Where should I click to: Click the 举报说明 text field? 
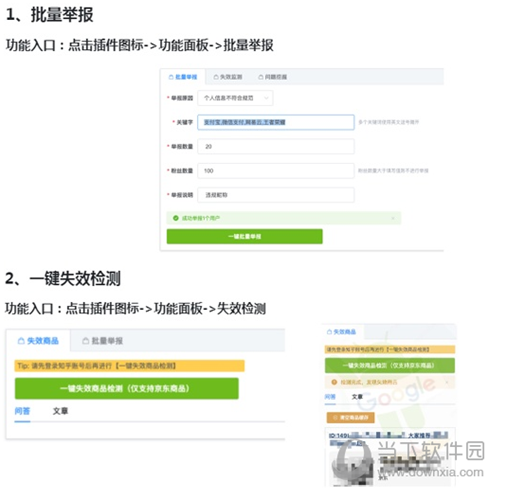(276, 195)
